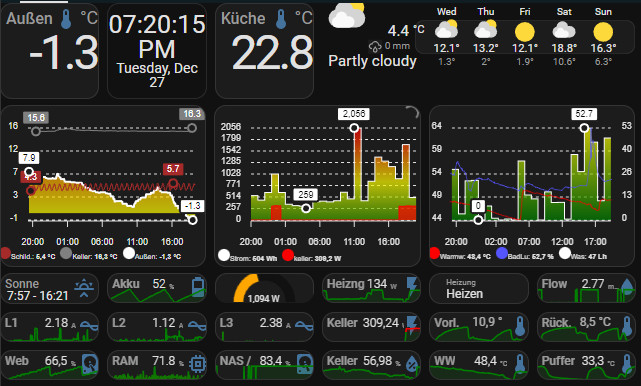The width and height of the screenshot is (641, 386).
Task: Click the Flow water drop icon
Action: point(627,286)
